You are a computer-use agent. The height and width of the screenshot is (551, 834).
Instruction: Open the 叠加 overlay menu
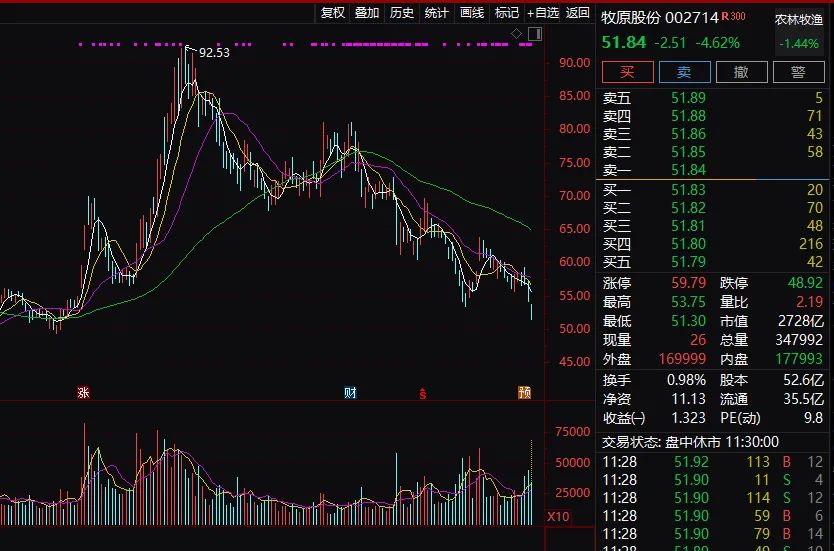coord(367,13)
